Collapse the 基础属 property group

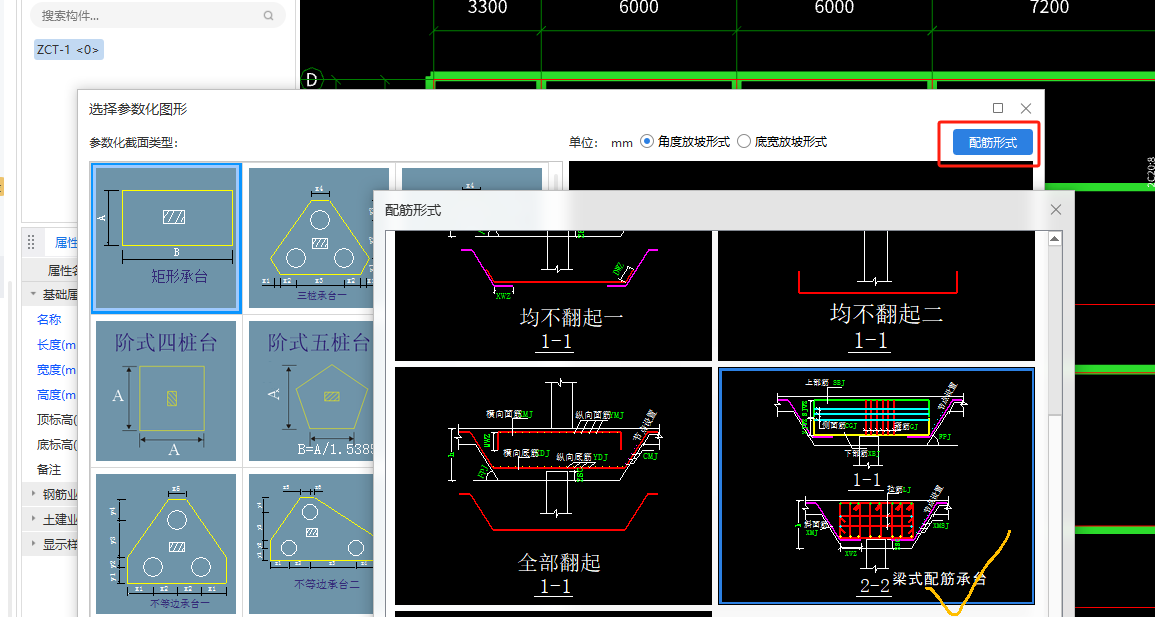pos(33,294)
